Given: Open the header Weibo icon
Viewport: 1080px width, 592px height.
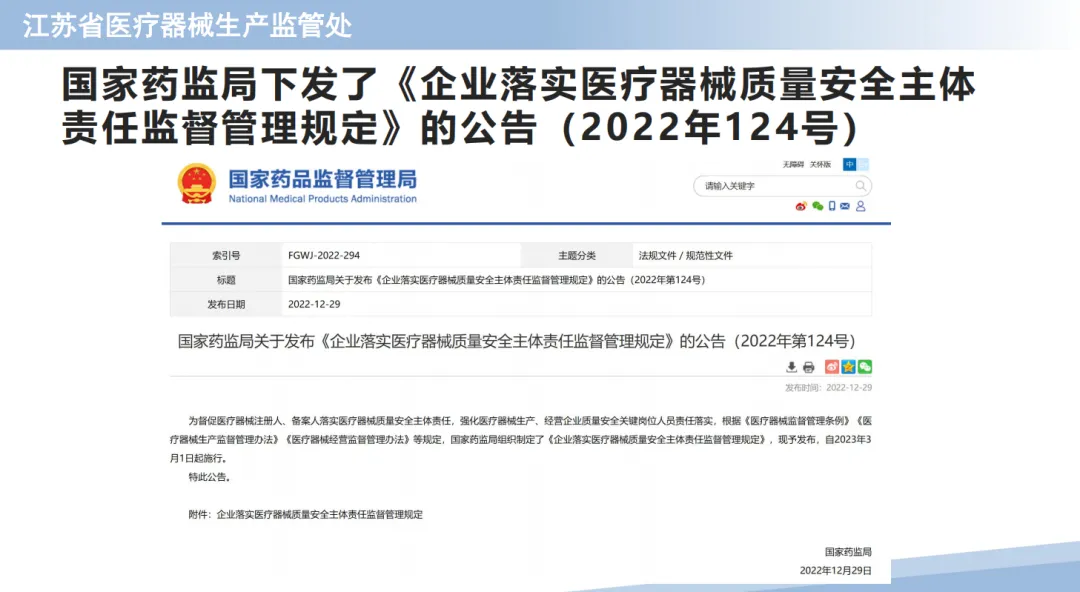Looking at the screenshot, I should [801, 206].
